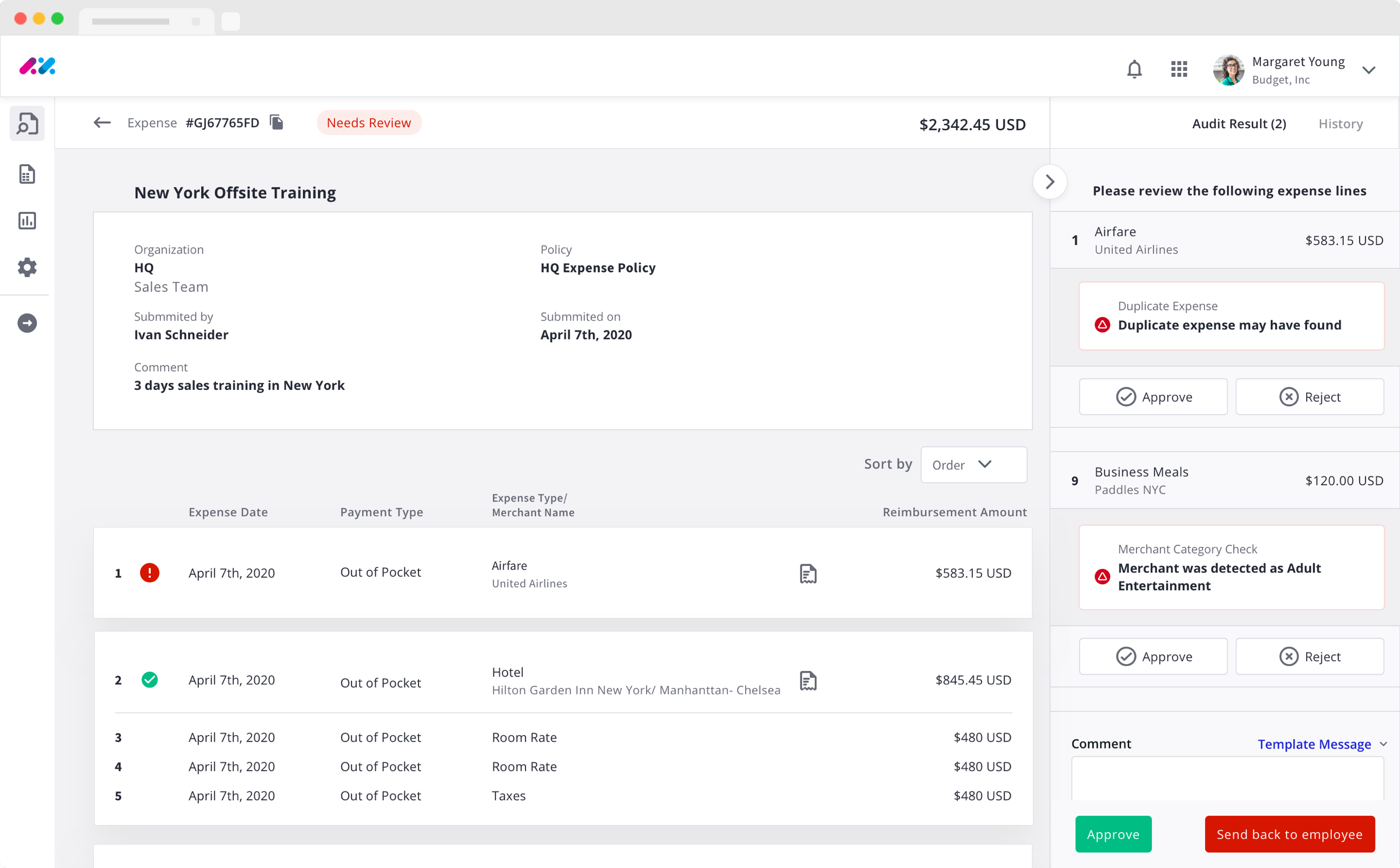Open the reports chart sidebar icon

tap(27, 221)
